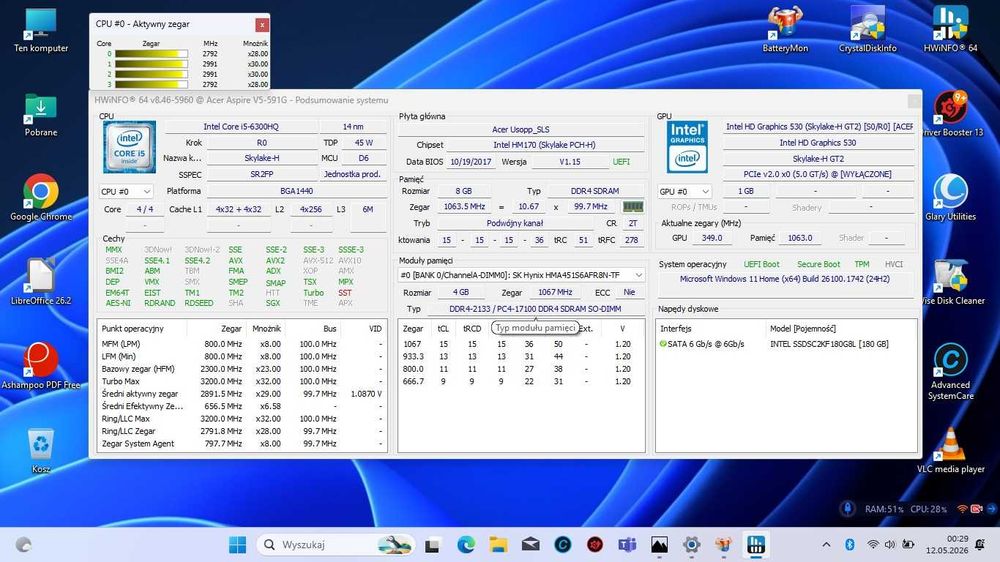Launch BatteryMon from the desktop
Image resolution: width=1000 pixels, height=562 pixels.
coord(785,30)
